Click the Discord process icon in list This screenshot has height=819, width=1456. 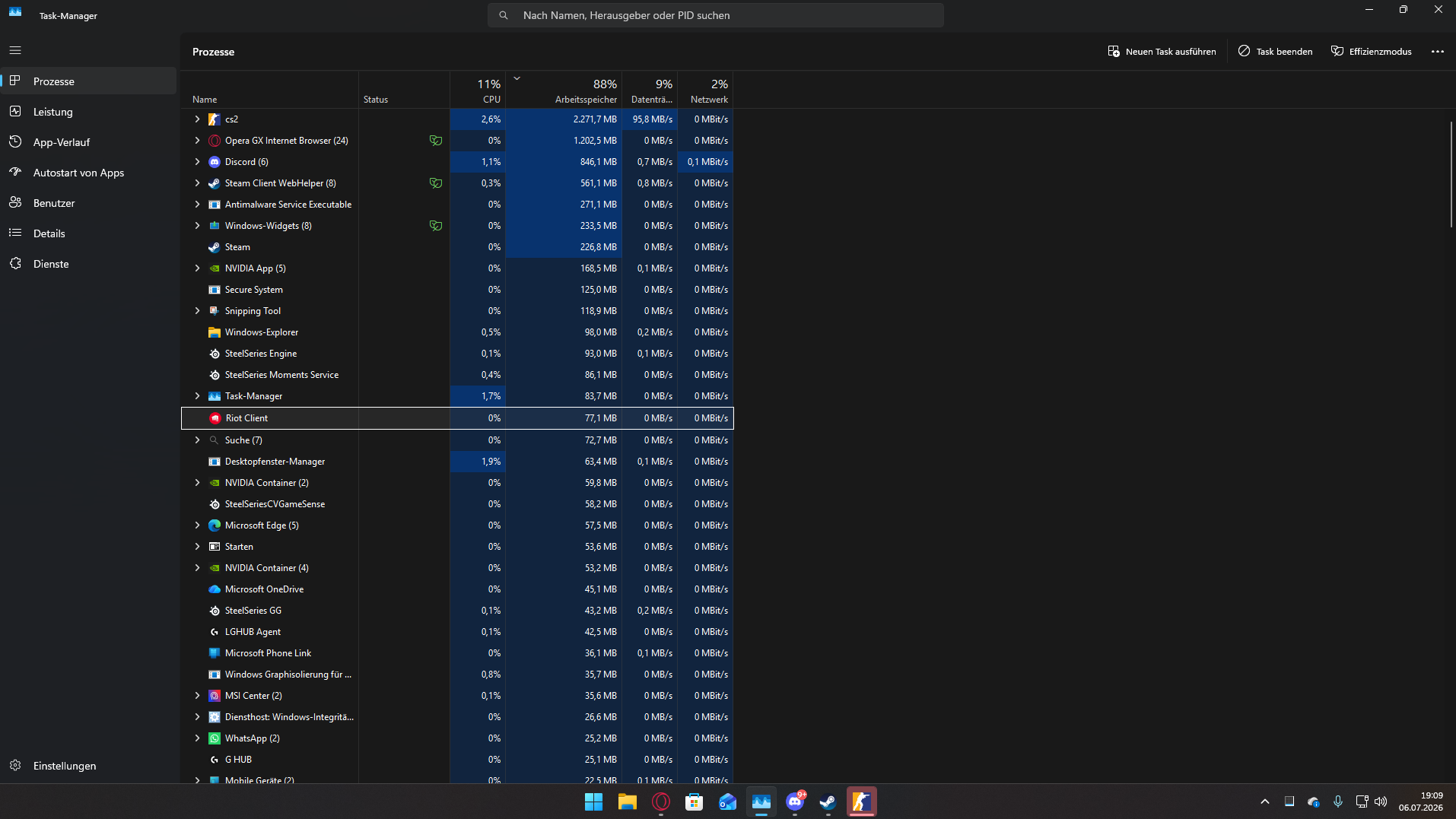pyautogui.click(x=215, y=162)
